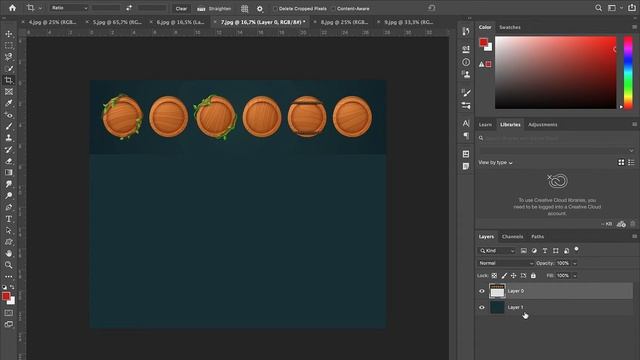Toggle Quick Mask mode
This screenshot has width=640, height=360.
(x=9, y=313)
